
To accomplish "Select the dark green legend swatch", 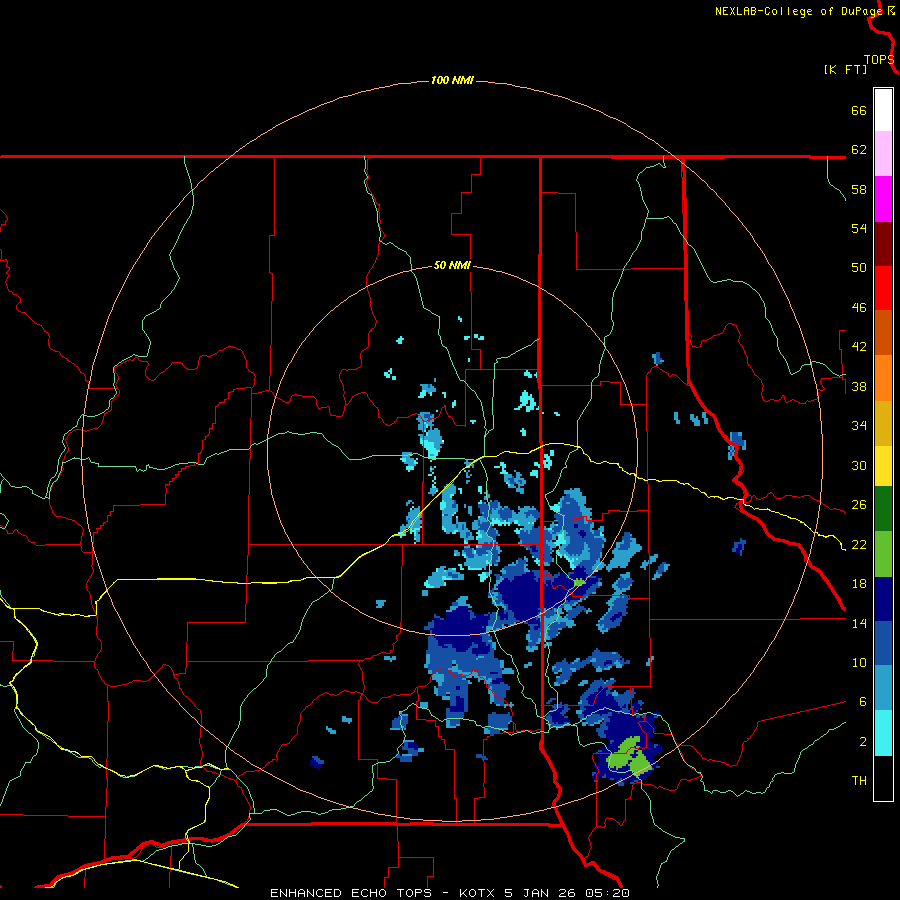I will (x=883, y=509).
